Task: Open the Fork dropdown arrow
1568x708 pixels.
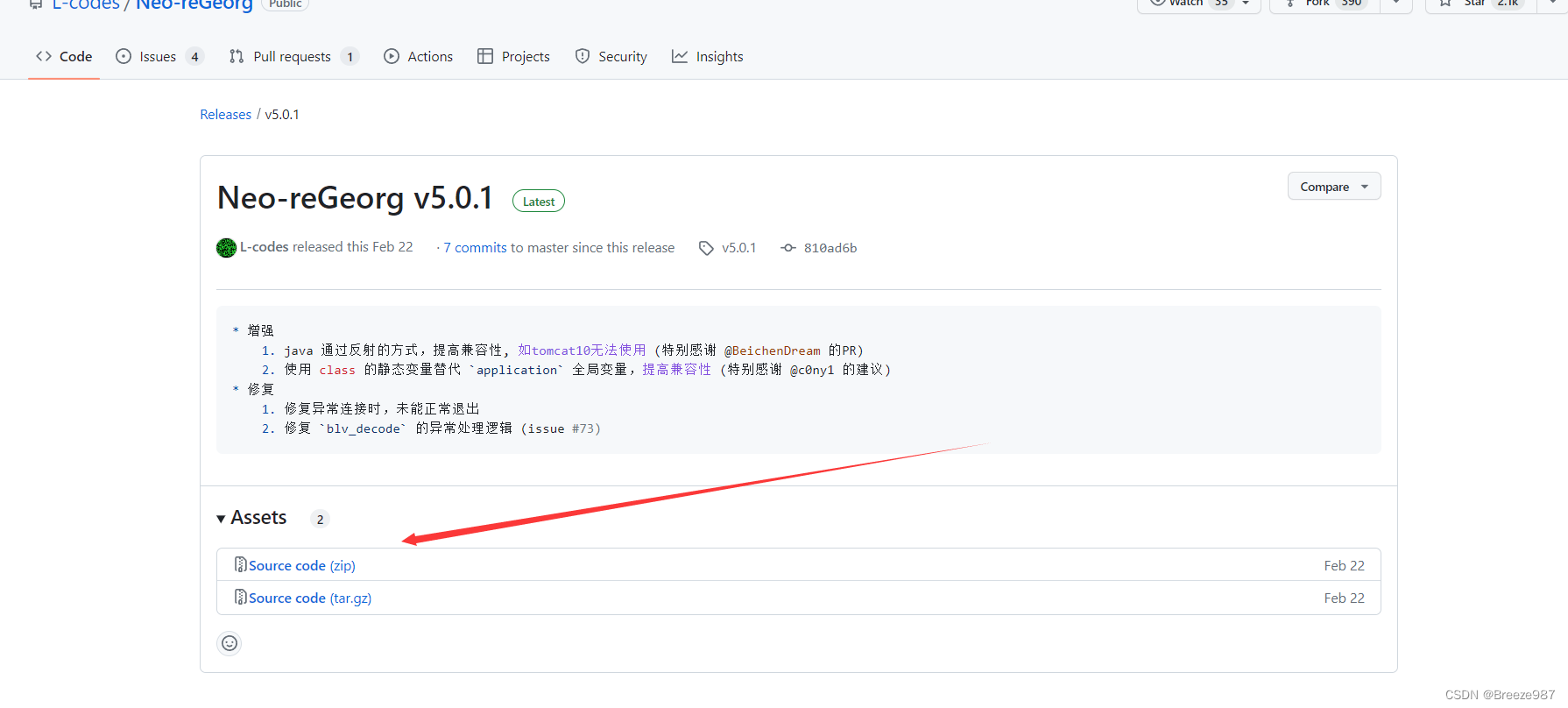Action: tap(1396, 4)
